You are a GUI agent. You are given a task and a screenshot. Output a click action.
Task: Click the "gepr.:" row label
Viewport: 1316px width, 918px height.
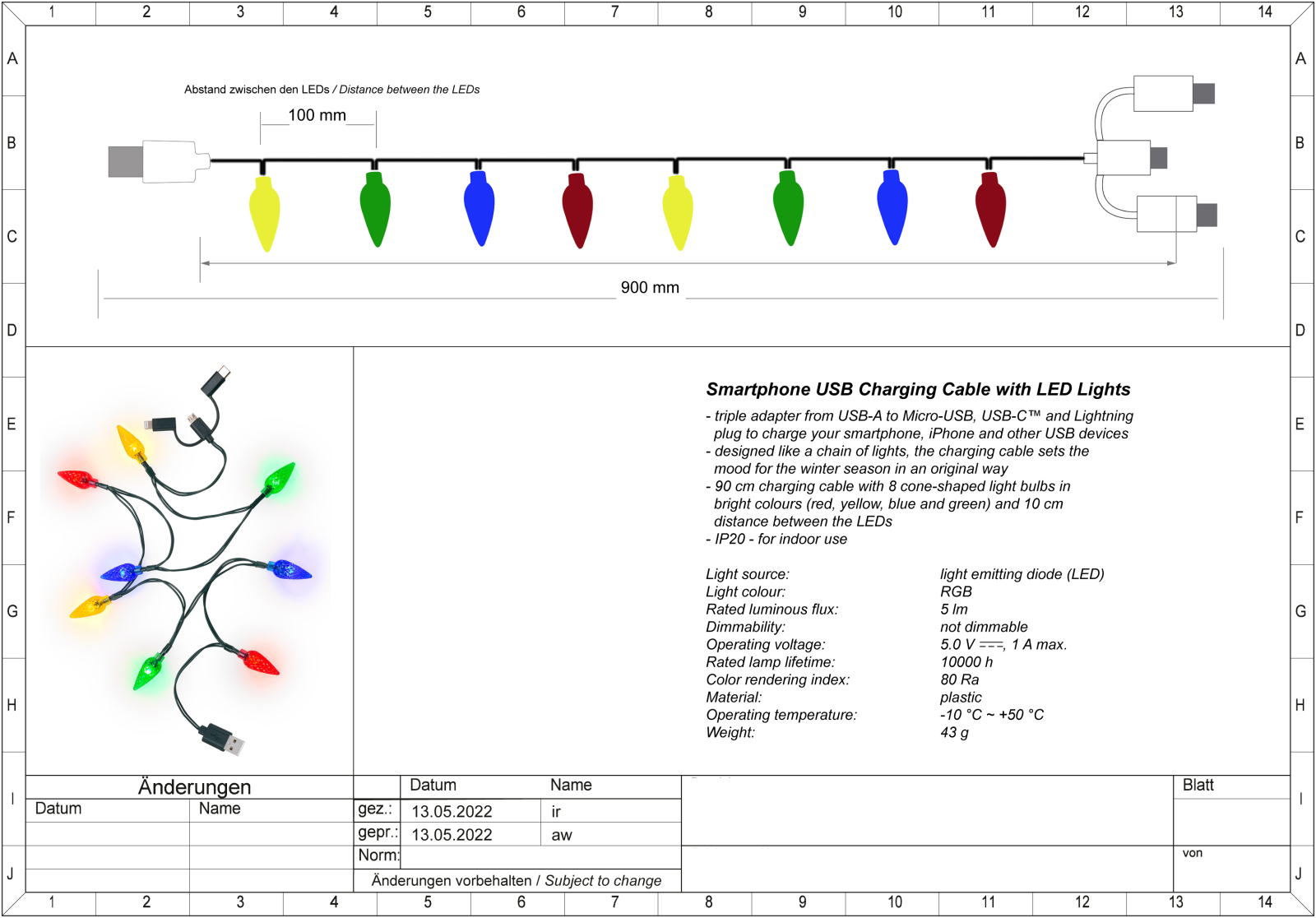[378, 832]
